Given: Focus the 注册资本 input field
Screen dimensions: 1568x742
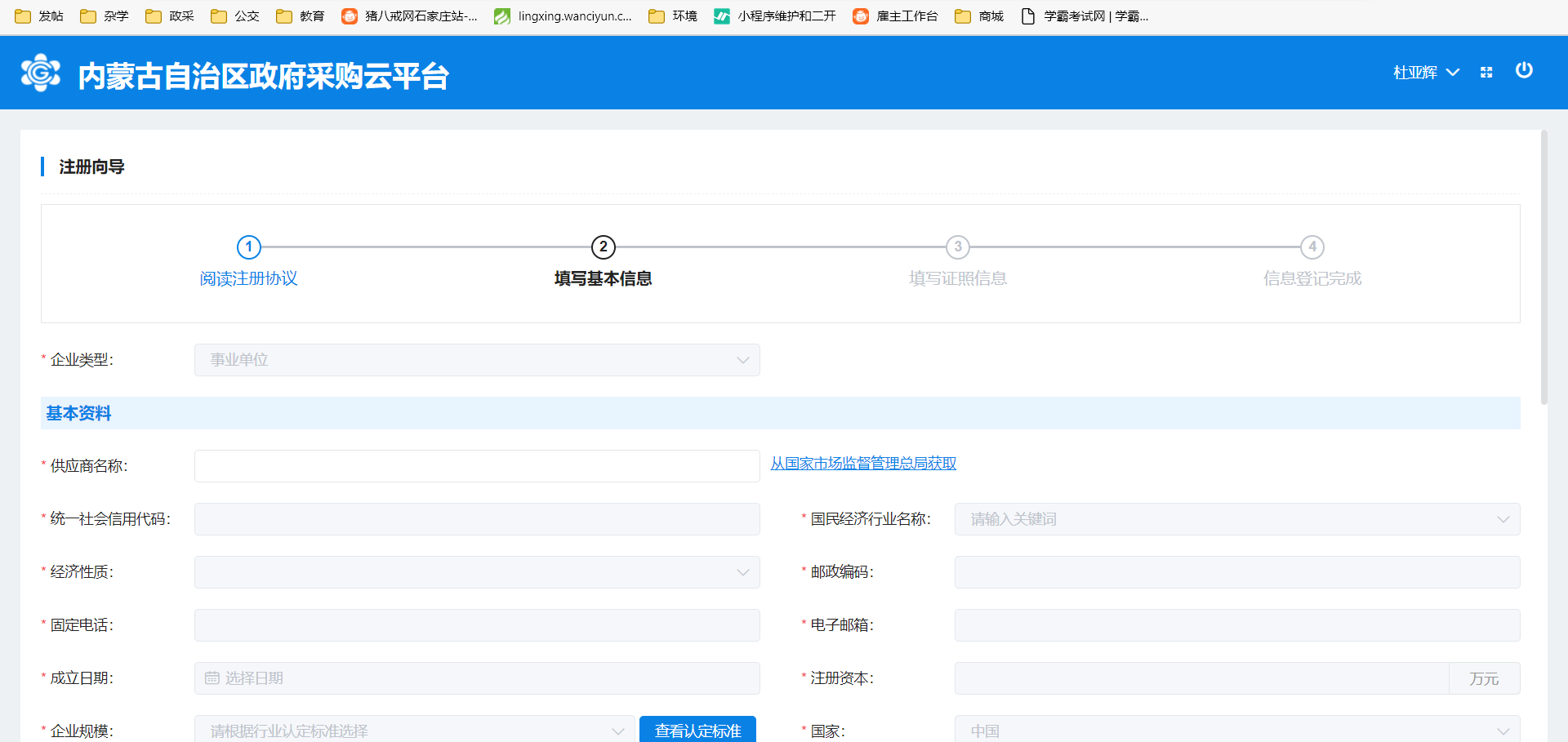Looking at the screenshot, I should (x=1201, y=678).
